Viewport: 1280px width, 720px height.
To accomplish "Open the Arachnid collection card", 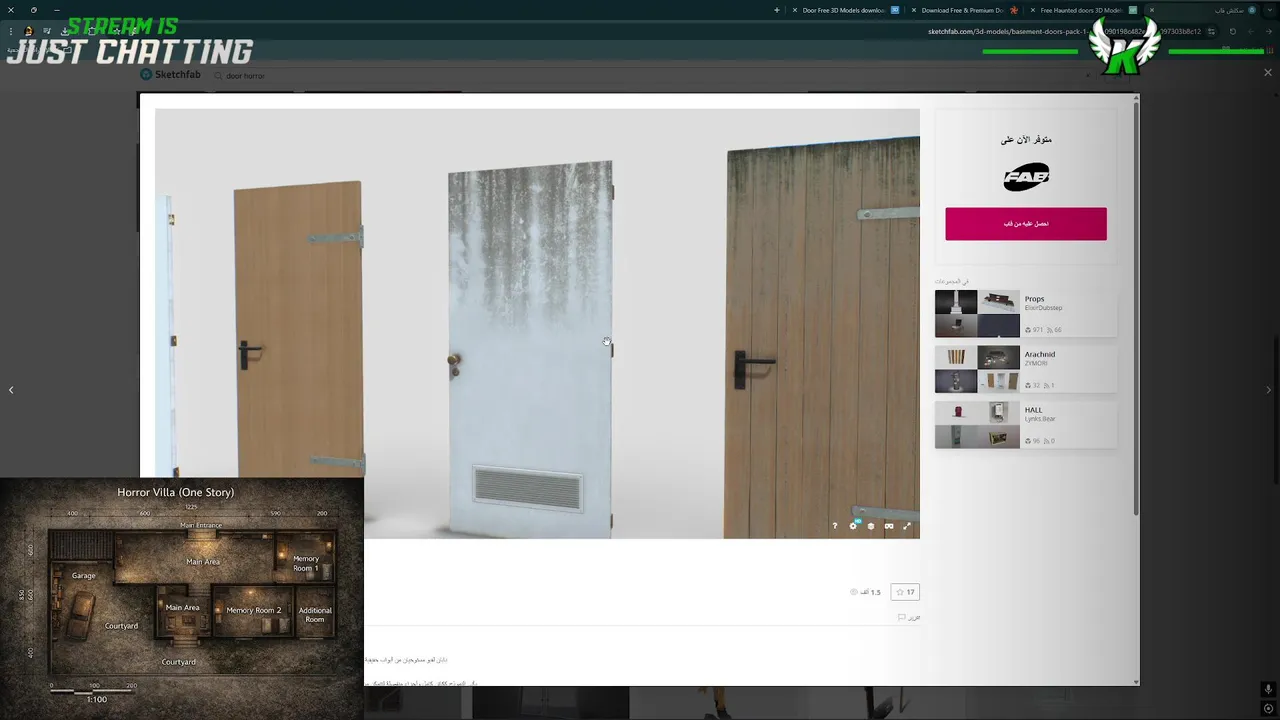I will pyautogui.click(x=1026, y=369).
